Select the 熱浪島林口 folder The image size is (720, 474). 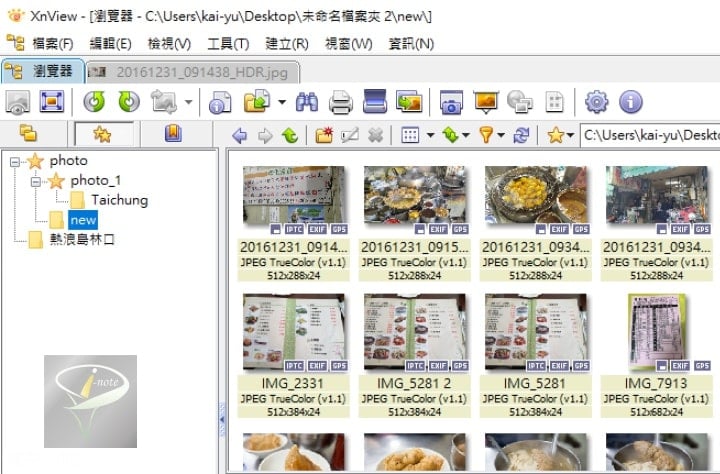pos(82,239)
